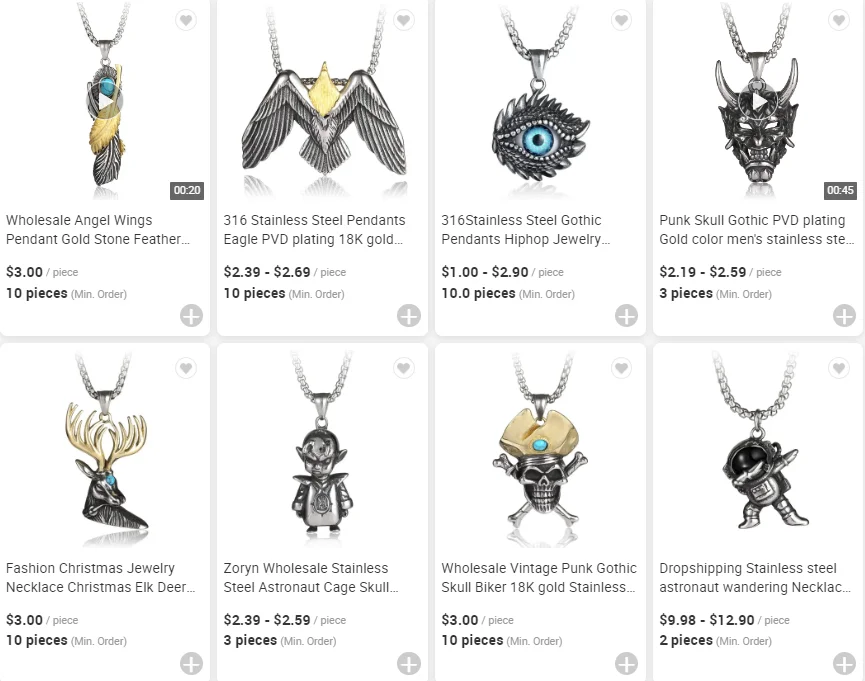This screenshot has width=865, height=681.
Task: Add Gothic eye pendant using plus icon
Action: click(x=627, y=316)
